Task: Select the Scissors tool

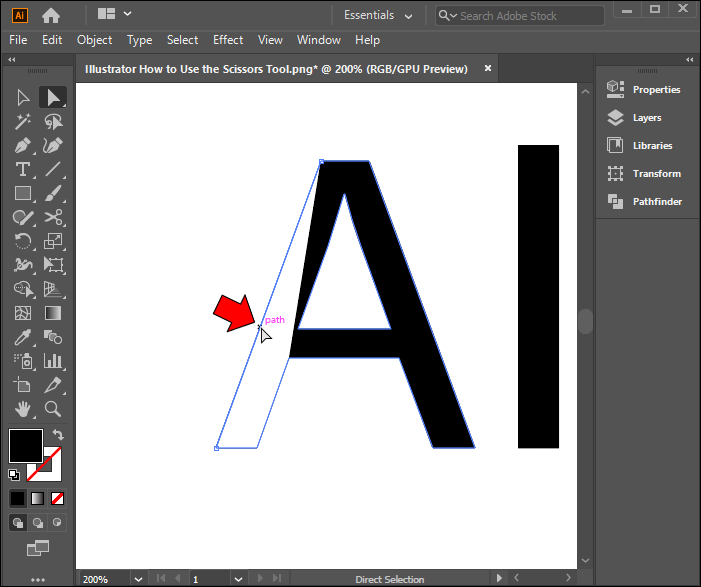Action: (53, 217)
